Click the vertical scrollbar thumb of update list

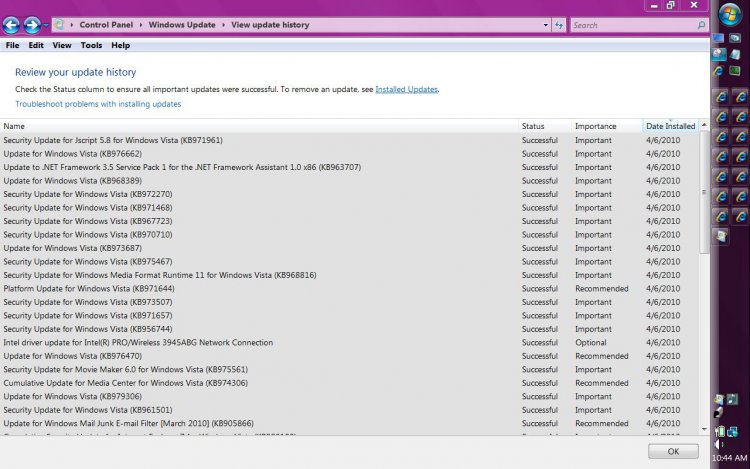704,192
